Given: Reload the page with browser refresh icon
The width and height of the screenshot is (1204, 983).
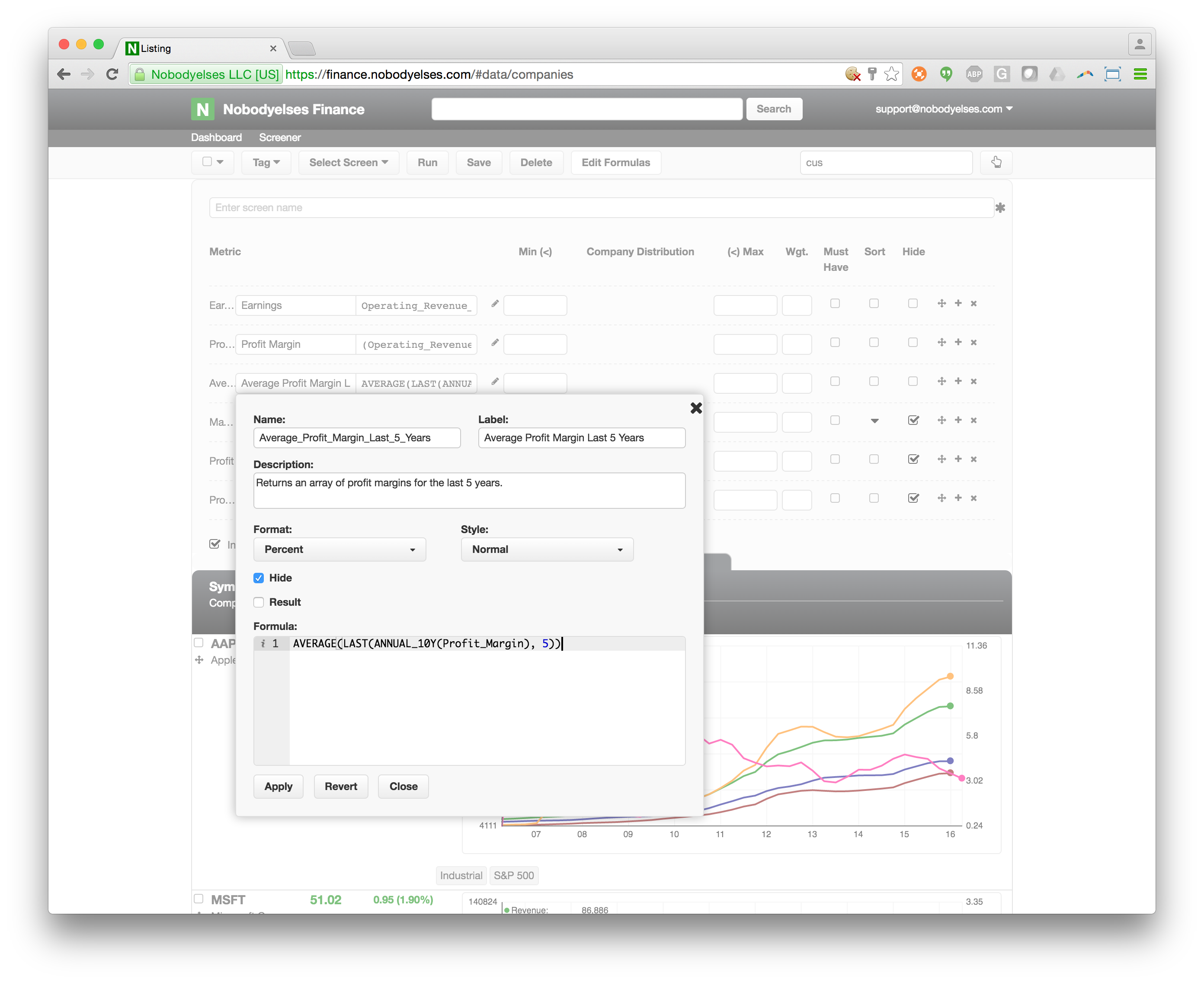Looking at the screenshot, I should click(112, 74).
